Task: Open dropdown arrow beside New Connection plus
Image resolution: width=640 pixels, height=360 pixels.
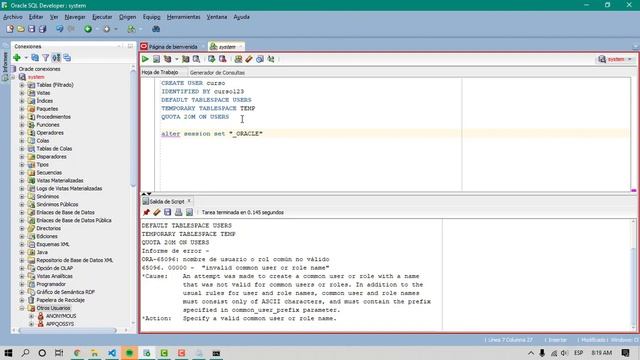Action: point(25,58)
